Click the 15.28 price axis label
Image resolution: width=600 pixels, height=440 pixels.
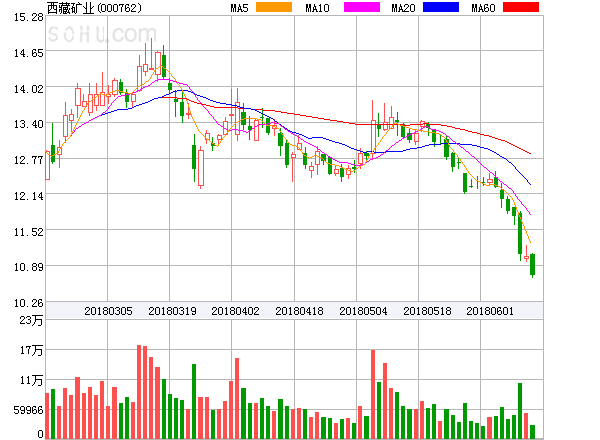click(29, 17)
